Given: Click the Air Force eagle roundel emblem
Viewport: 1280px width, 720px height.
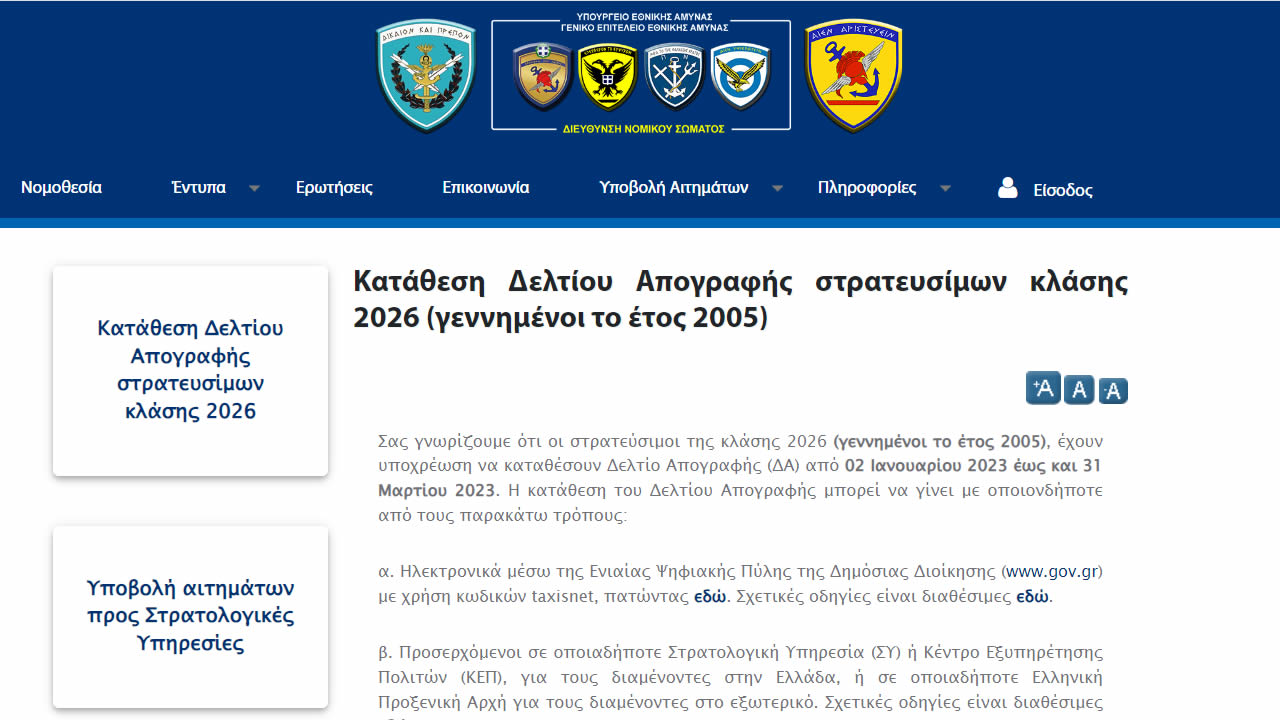Looking at the screenshot, I should pyautogui.click(x=741, y=76).
